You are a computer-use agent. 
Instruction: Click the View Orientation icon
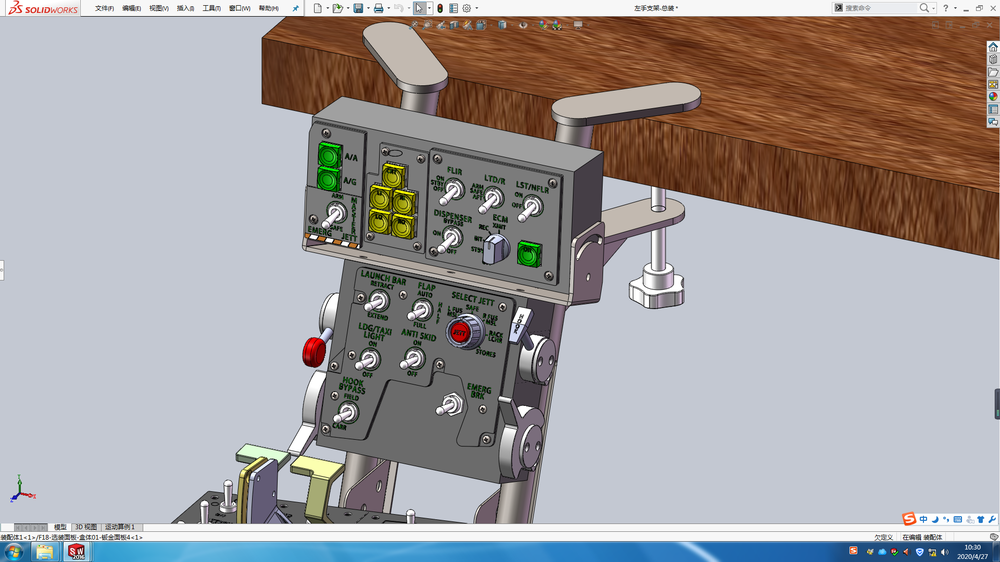point(482,25)
